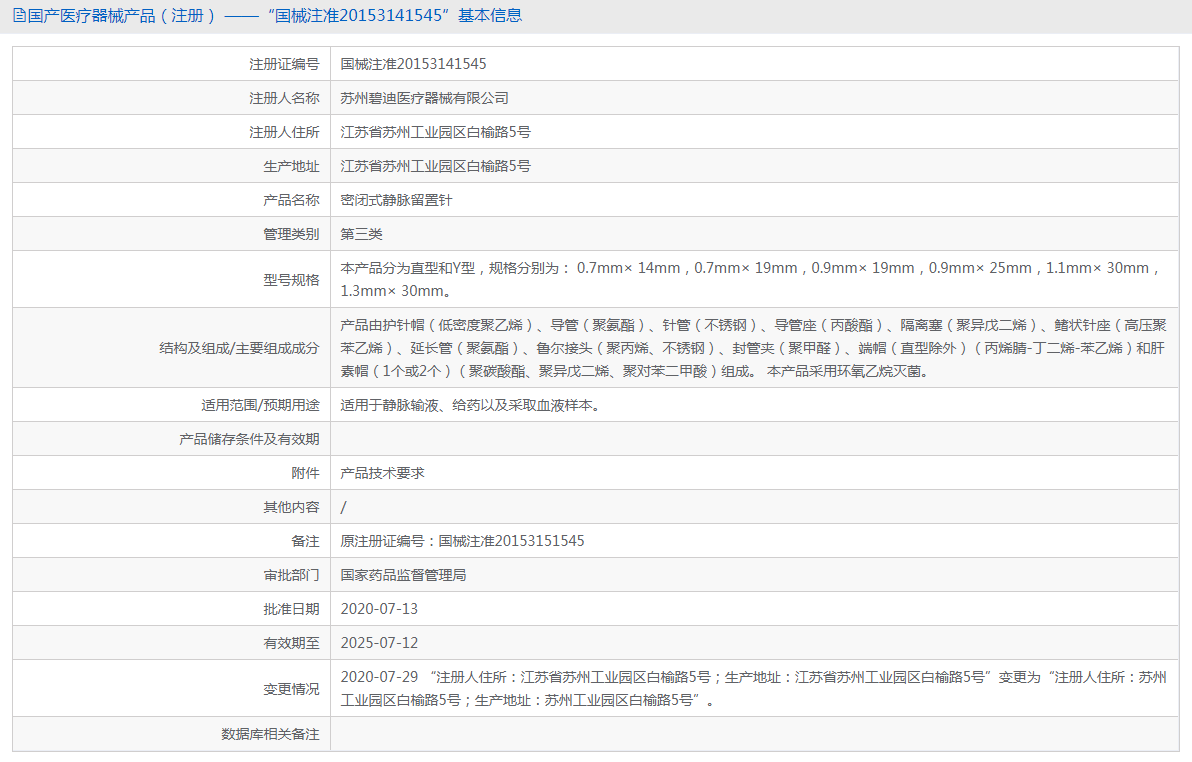Select production address value in 生产地址 row
The height and width of the screenshot is (762, 1192).
coord(436,166)
